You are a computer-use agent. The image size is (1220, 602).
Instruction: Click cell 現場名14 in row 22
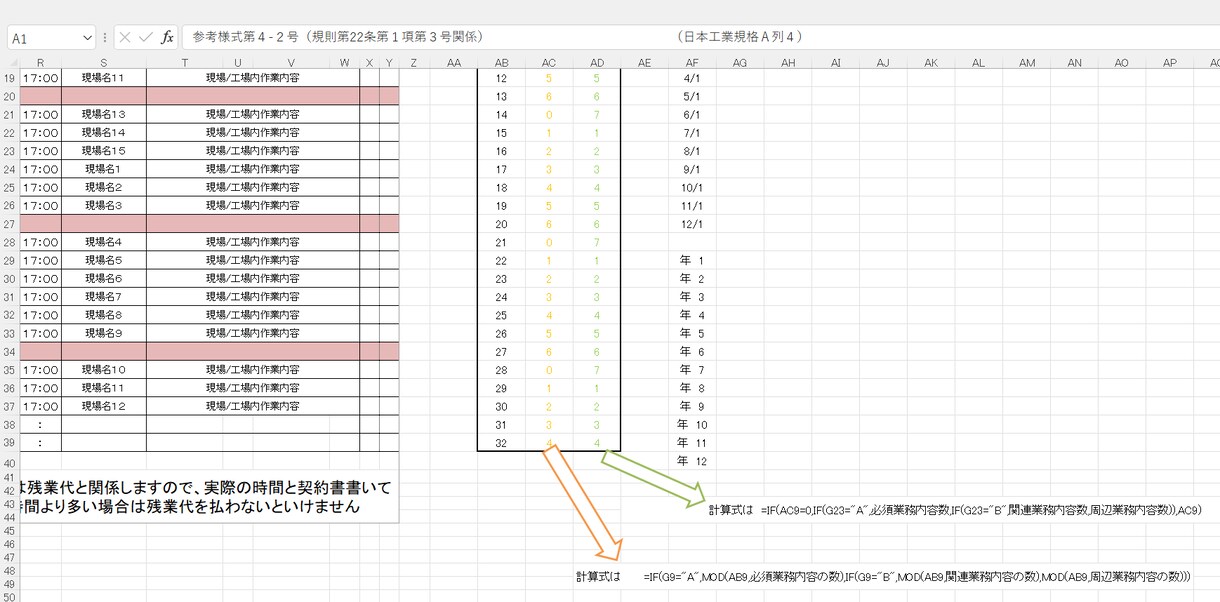tap(104, 133)
